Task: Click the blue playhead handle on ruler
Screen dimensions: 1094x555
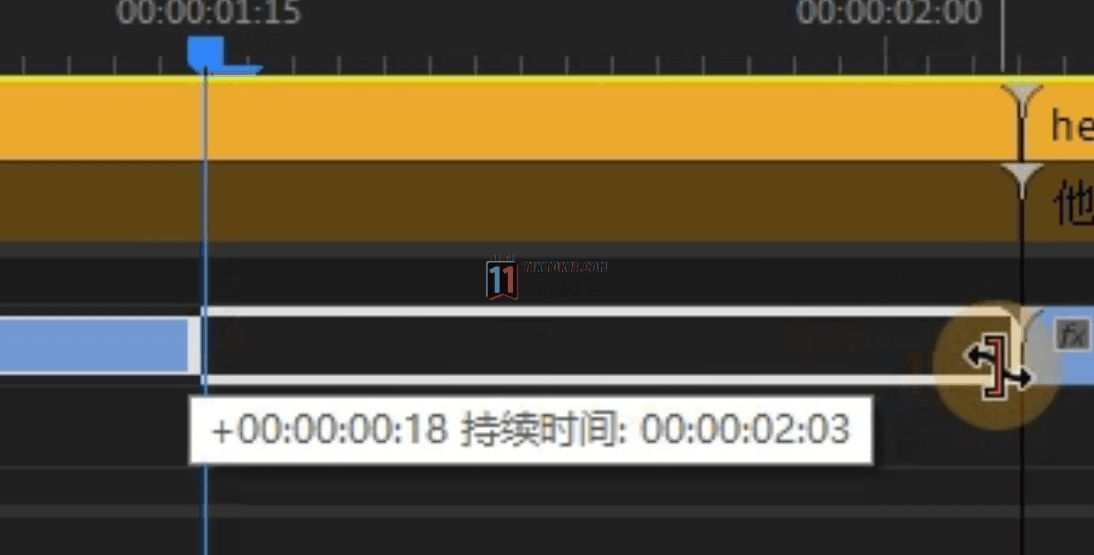Action: 207,54
